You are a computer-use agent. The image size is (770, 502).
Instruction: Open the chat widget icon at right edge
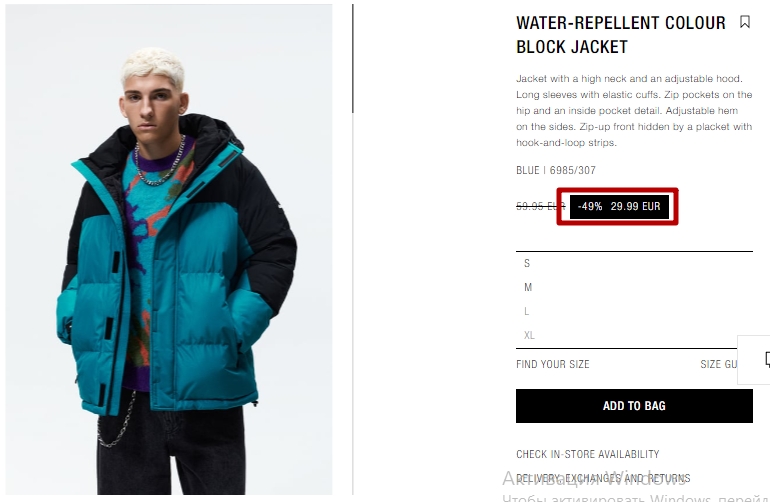pyautogui.click(x=767, y=359)
